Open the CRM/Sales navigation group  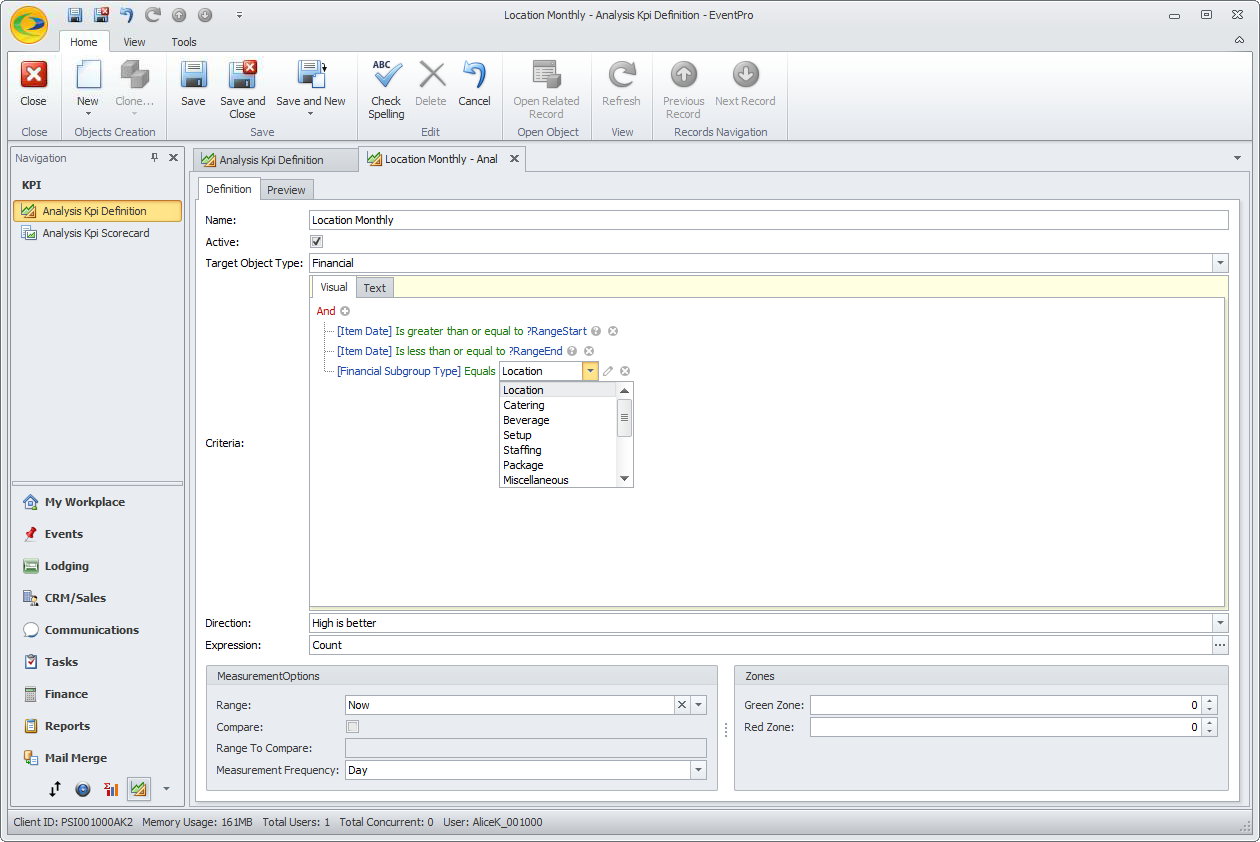[97, 598]
